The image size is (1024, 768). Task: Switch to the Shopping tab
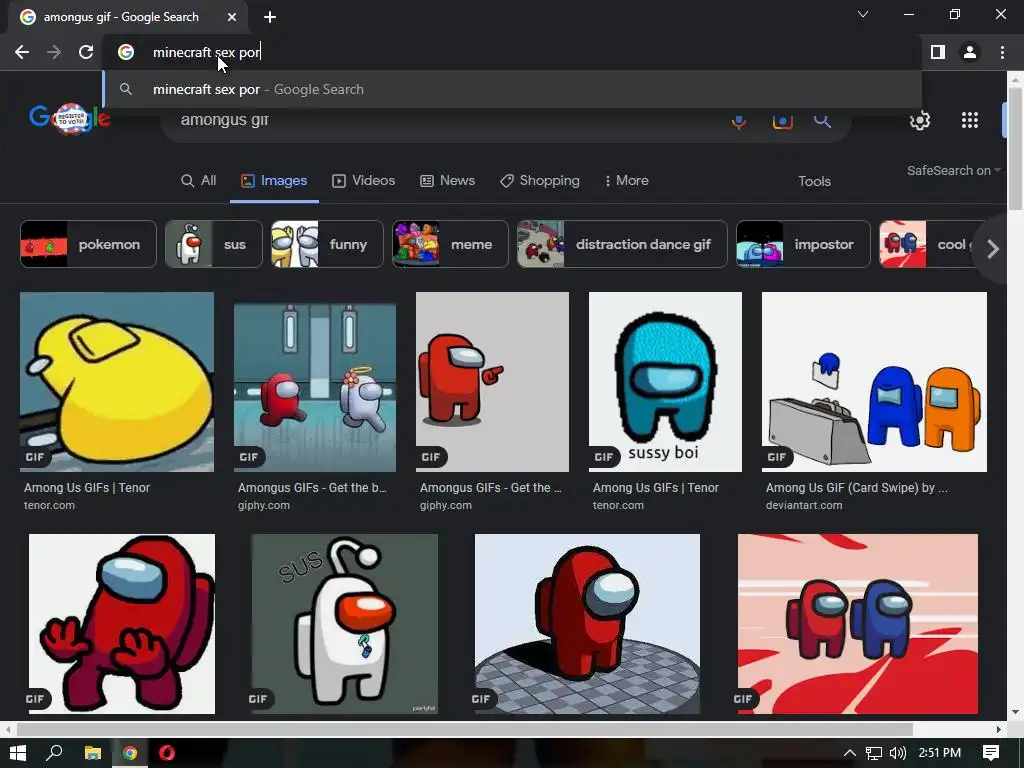pos(539,181)
